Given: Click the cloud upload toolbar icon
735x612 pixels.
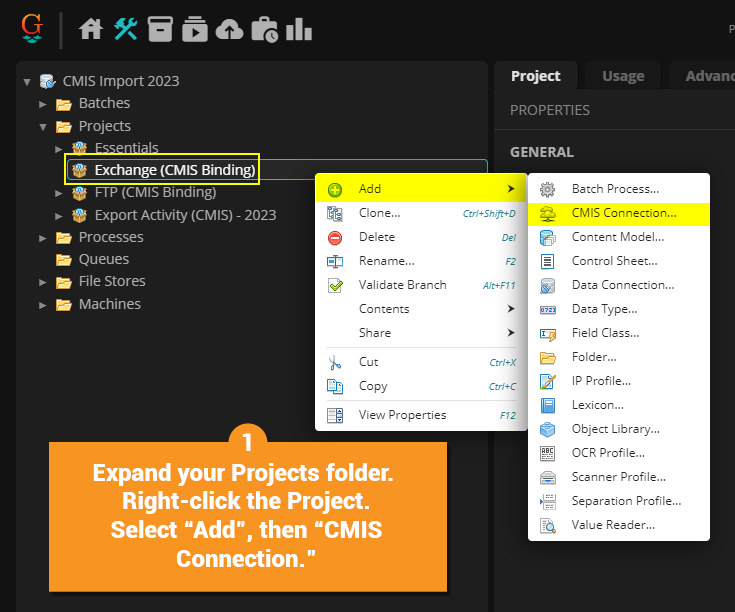Looking at the screenshot, I should click(x=230, y=30).
